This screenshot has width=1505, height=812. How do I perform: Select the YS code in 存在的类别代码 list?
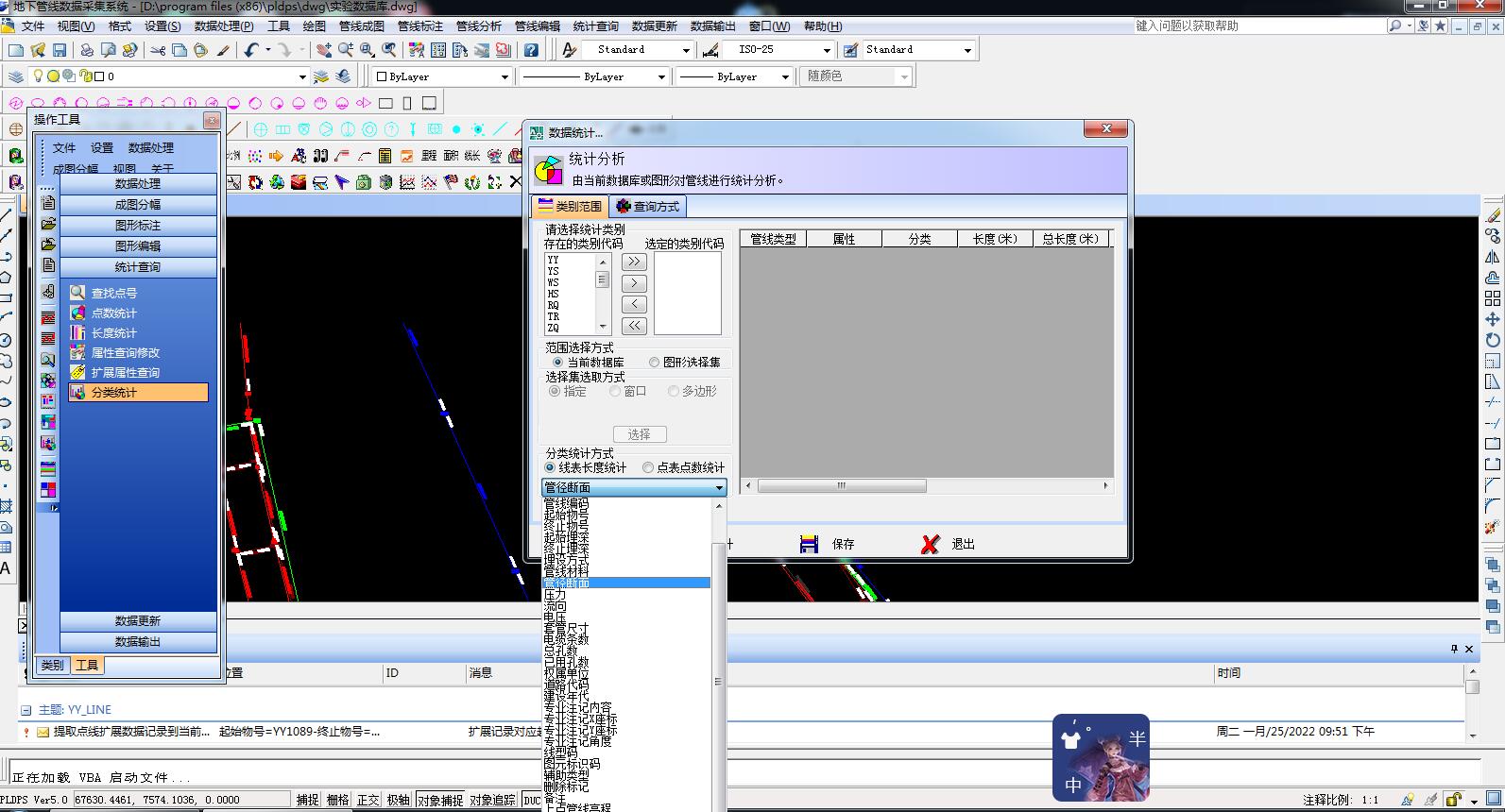click(570, 271)
